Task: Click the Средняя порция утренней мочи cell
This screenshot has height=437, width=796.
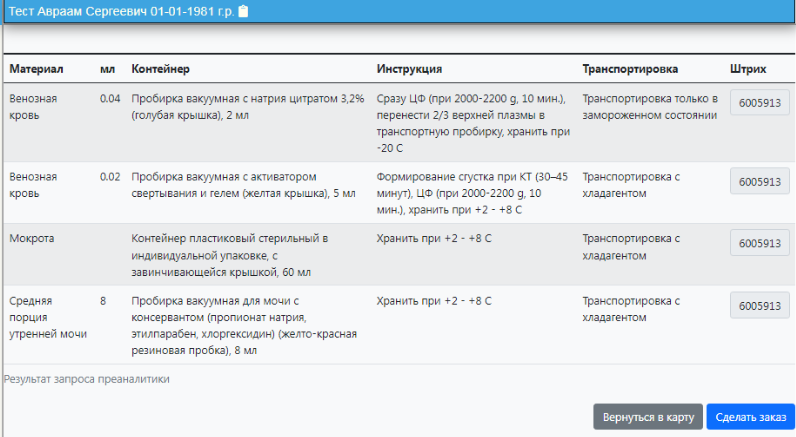Action: click(47, 317)
